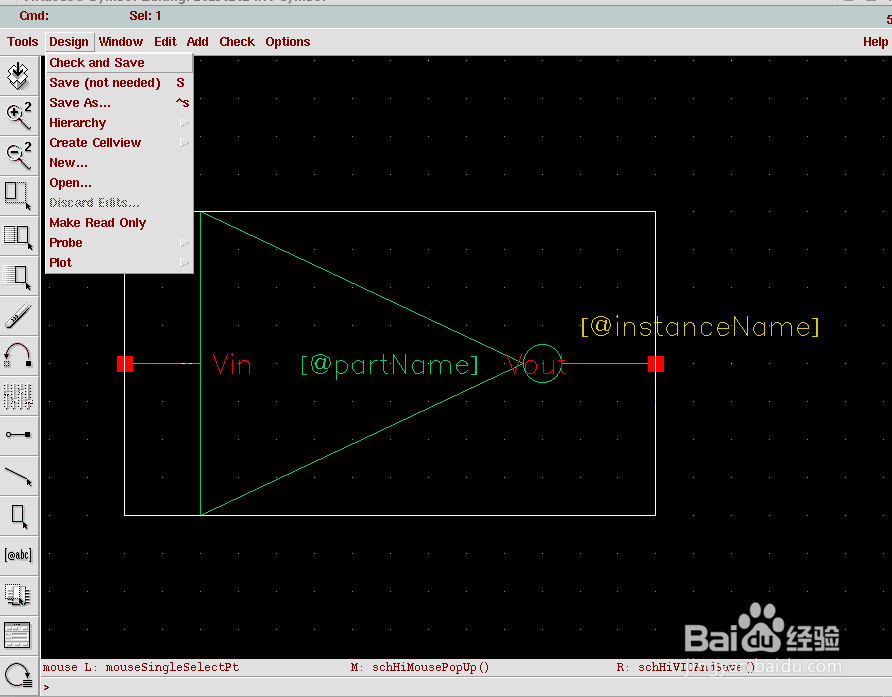Open the Check menu
This screenshot has height=697, width=892.
237,42
